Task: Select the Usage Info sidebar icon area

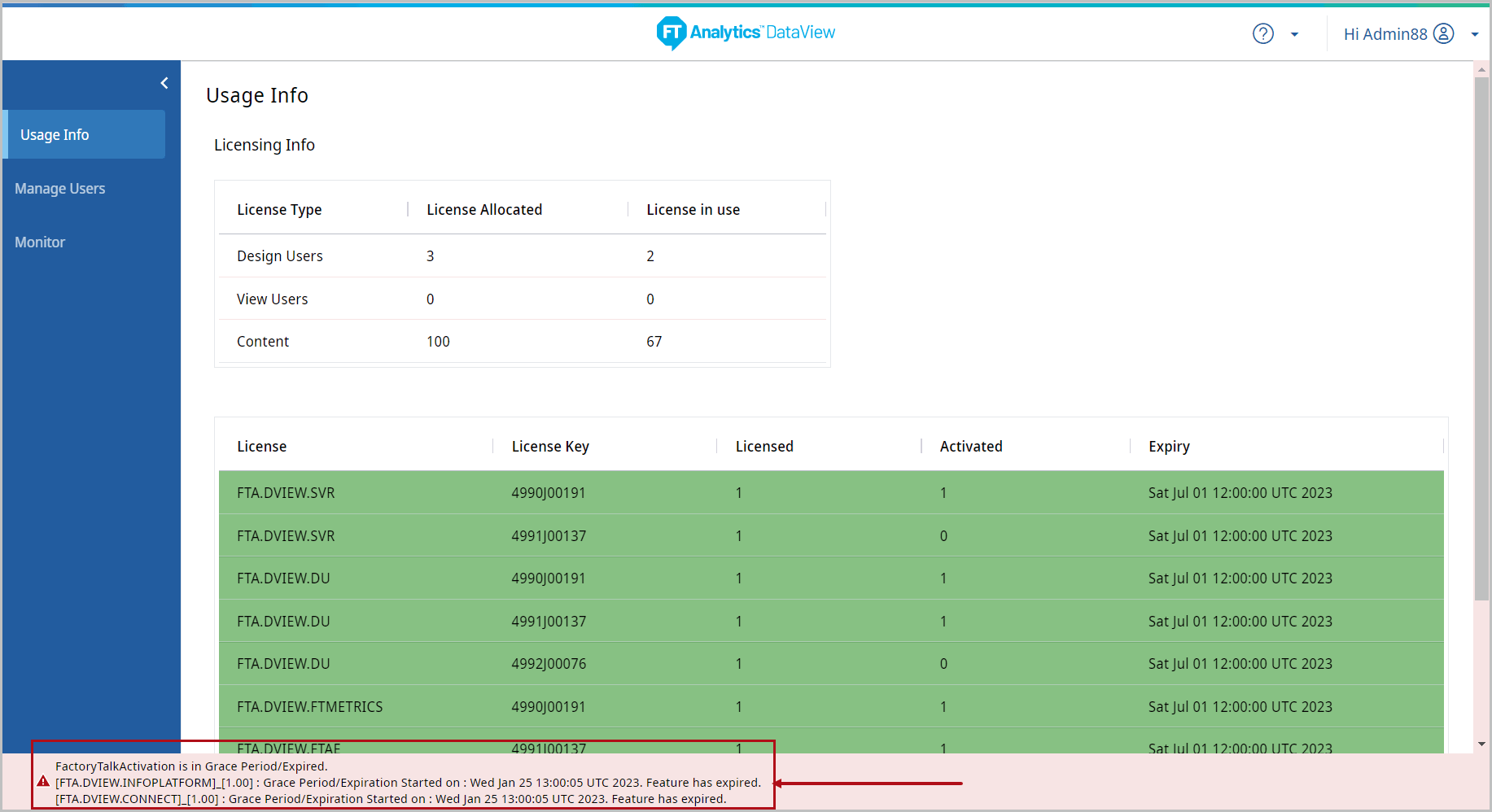Action: pos(55,134)
